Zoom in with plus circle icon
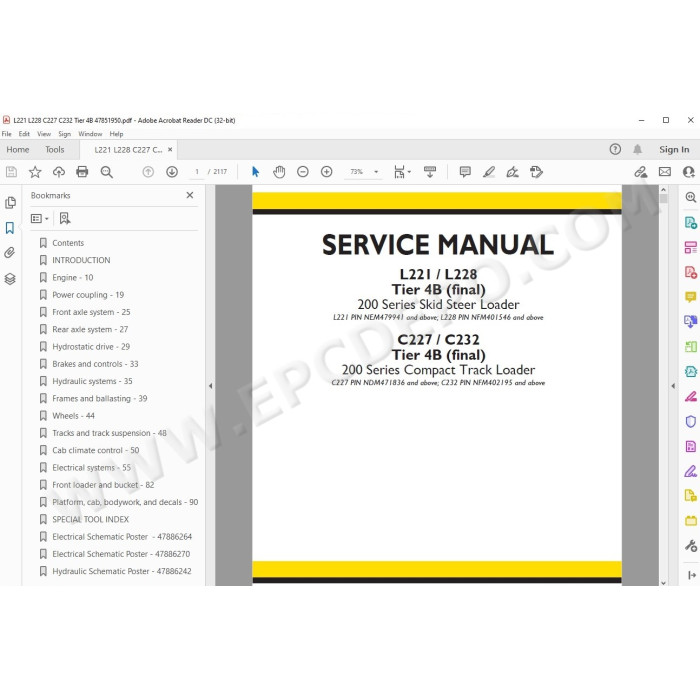Image resolution: width=700 pixels, height=700 pixels. click(x=326, y=172)
